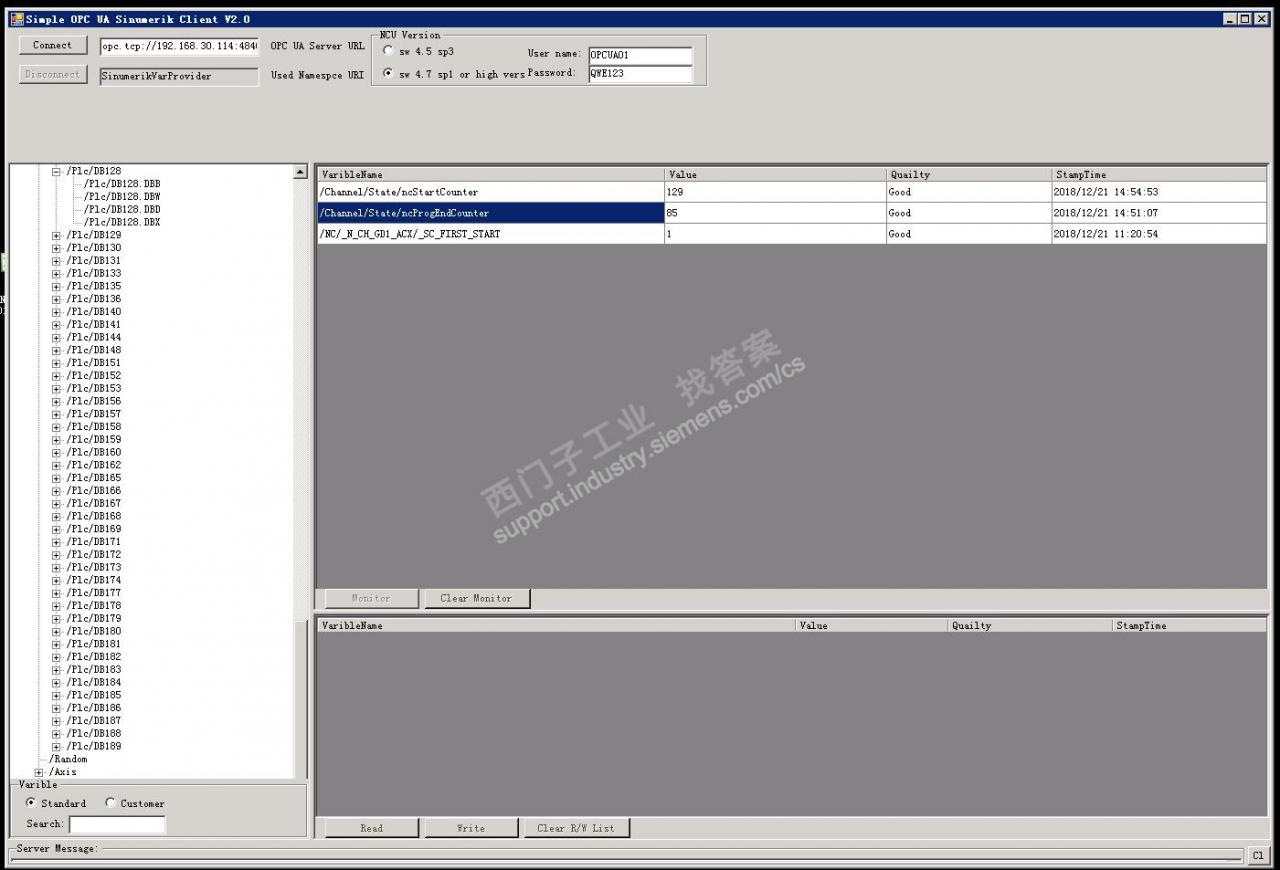Click VaribleName header in read/write table
The width and height of the screenshot is (1280, 870).
[557, 625]
